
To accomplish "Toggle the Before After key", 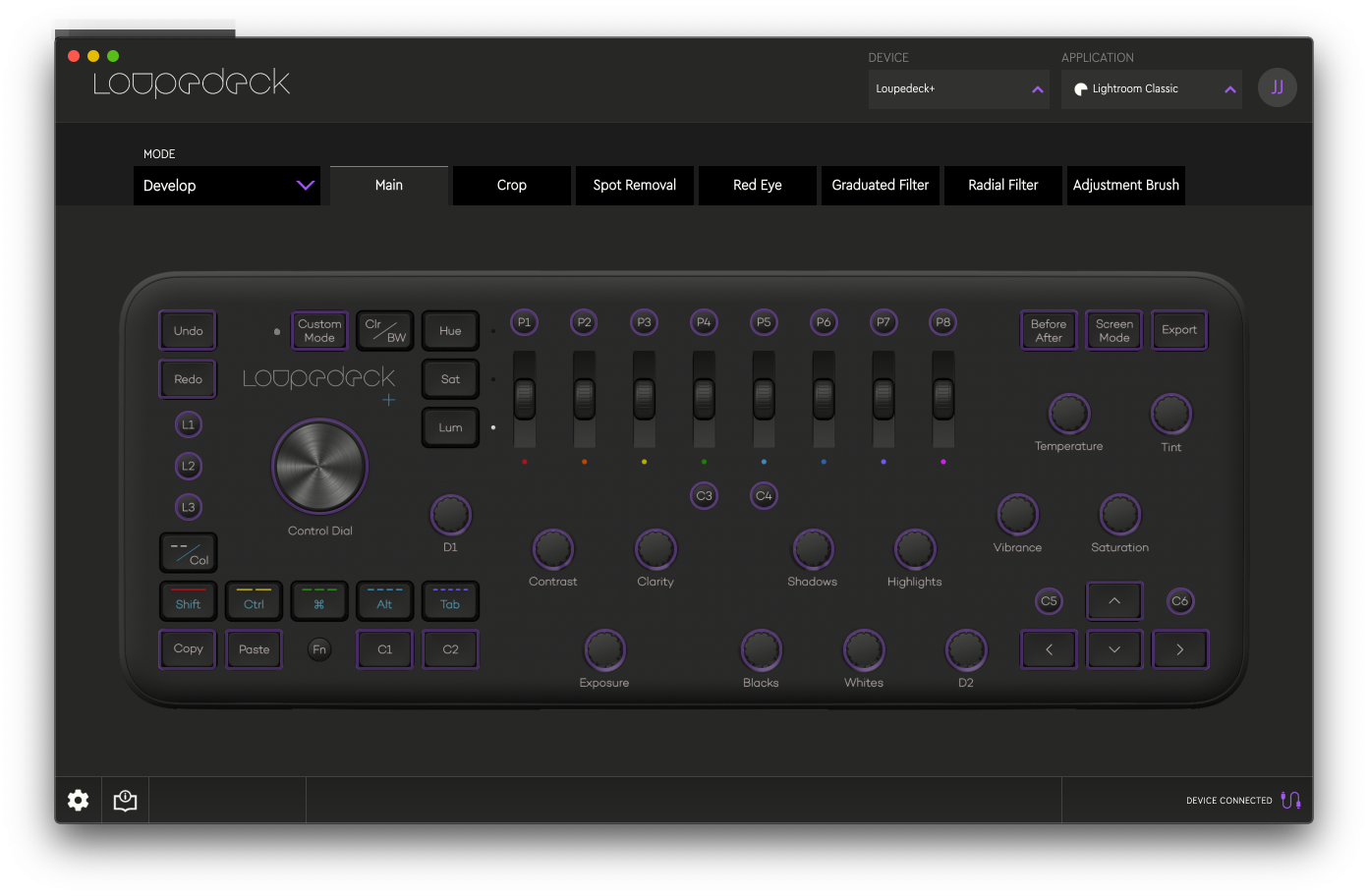I will [1049, 331].
